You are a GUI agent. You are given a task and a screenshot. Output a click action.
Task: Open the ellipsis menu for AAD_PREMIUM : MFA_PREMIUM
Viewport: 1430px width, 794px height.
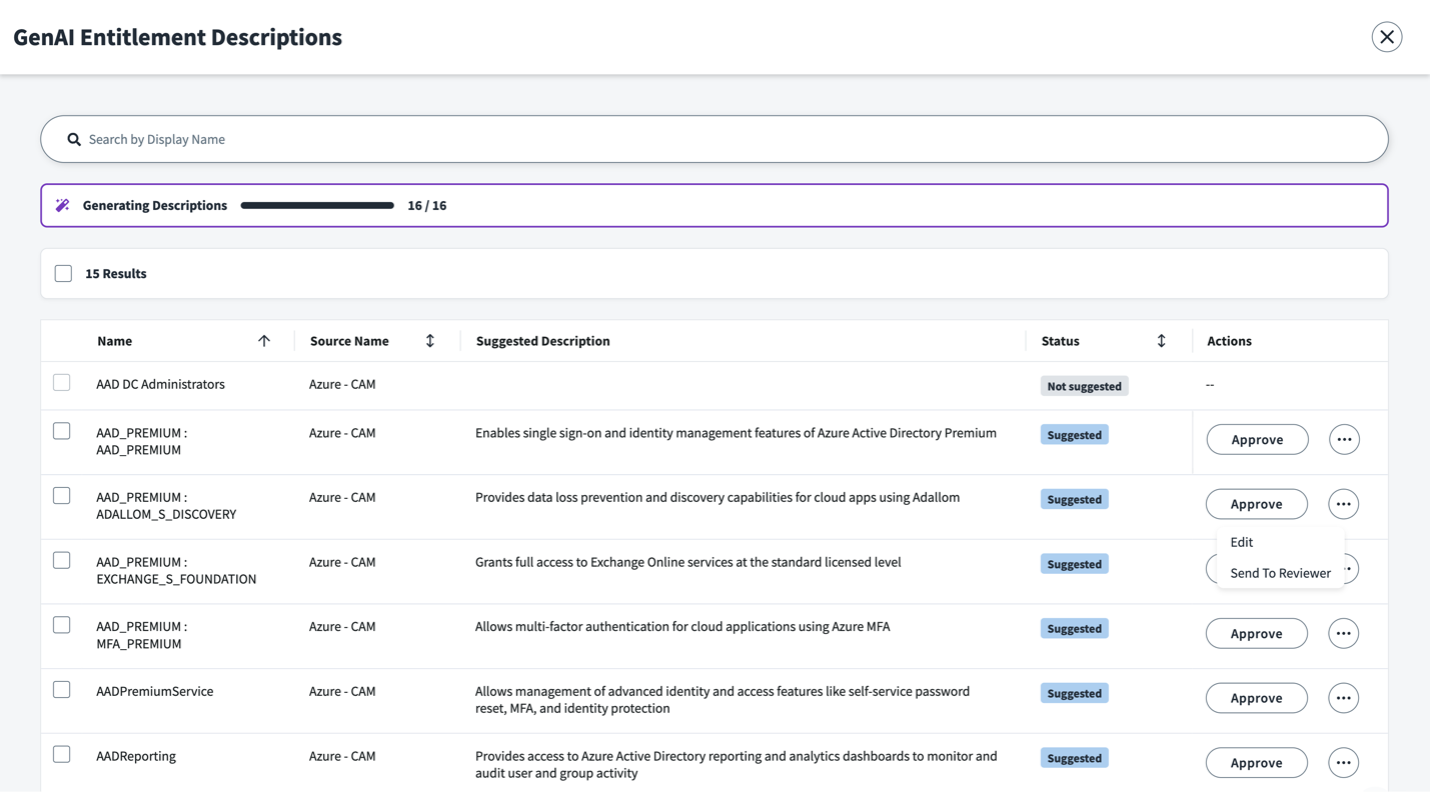(1344, 633)
